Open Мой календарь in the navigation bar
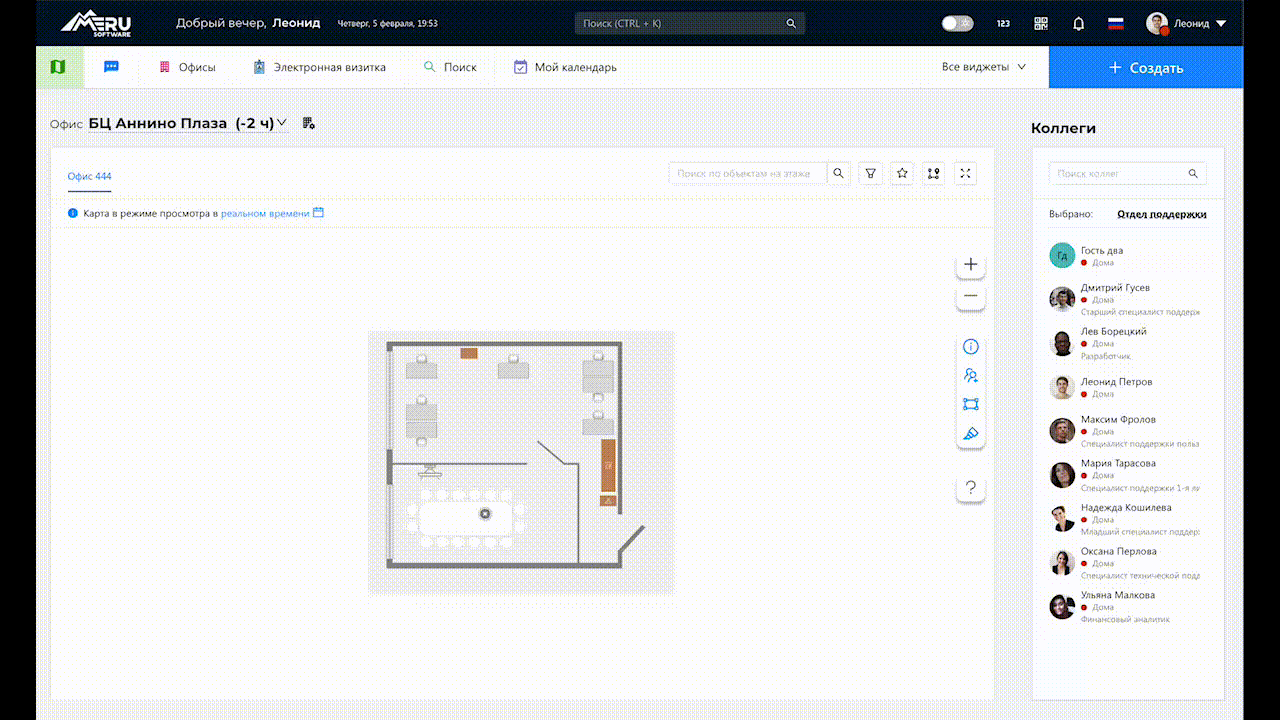Image resolution: width=1280 pixels, height=720 pixels. point(565,67)
